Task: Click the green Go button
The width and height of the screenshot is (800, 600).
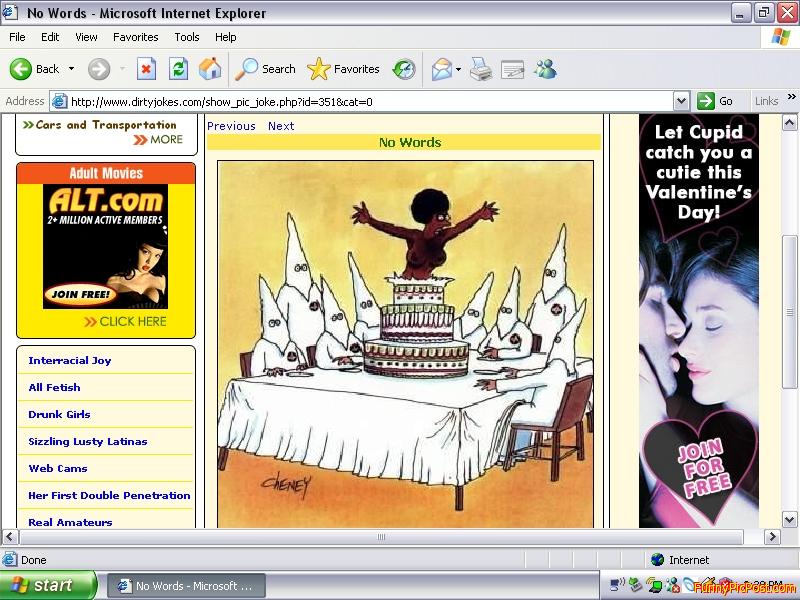Action: click(x=715, y=101)
